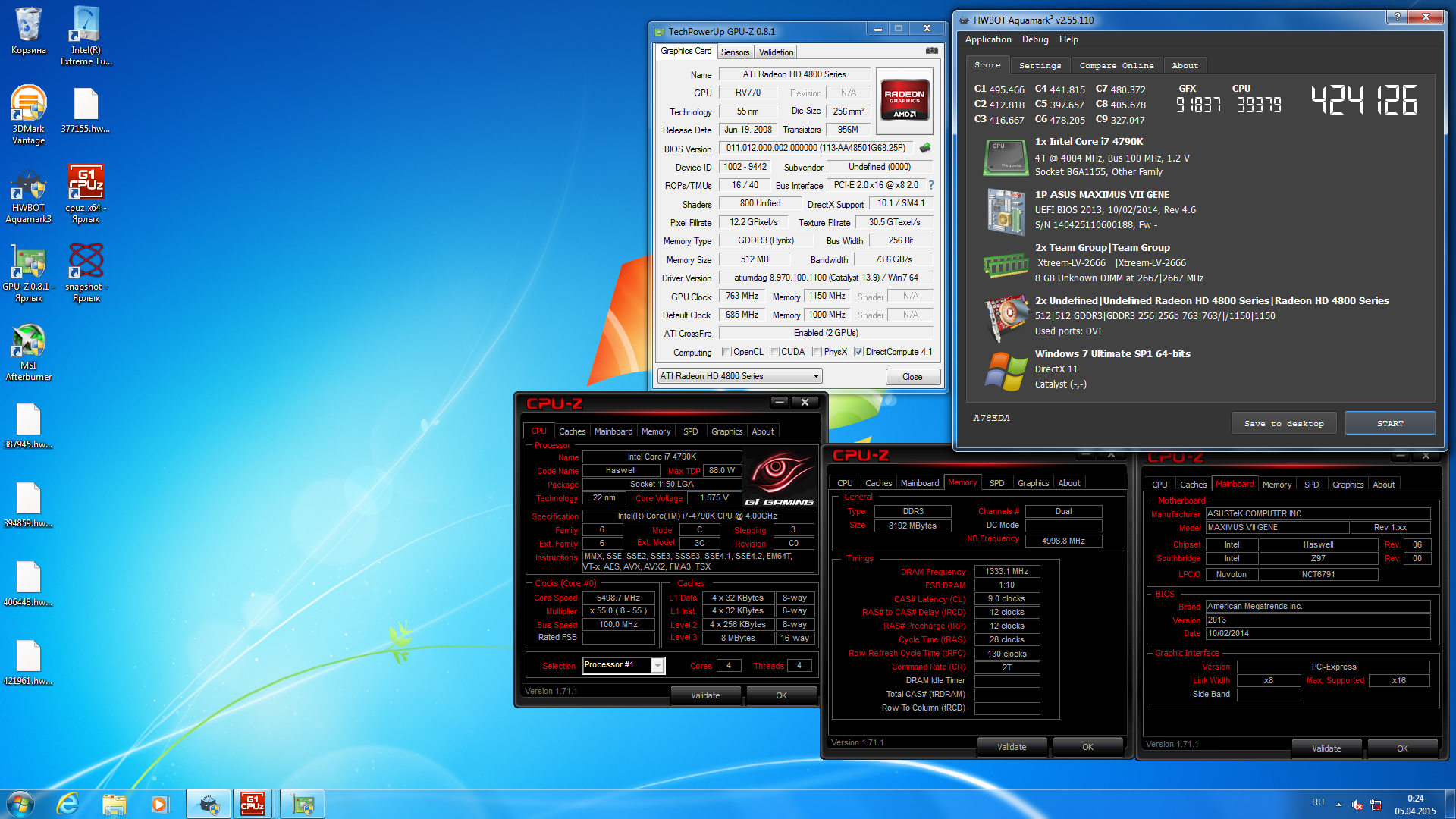Image resolution: width=1456 pixels, height=819 pixels.
Task: Launch MSI Afterburner desktop icon
Action: [28, 352]
